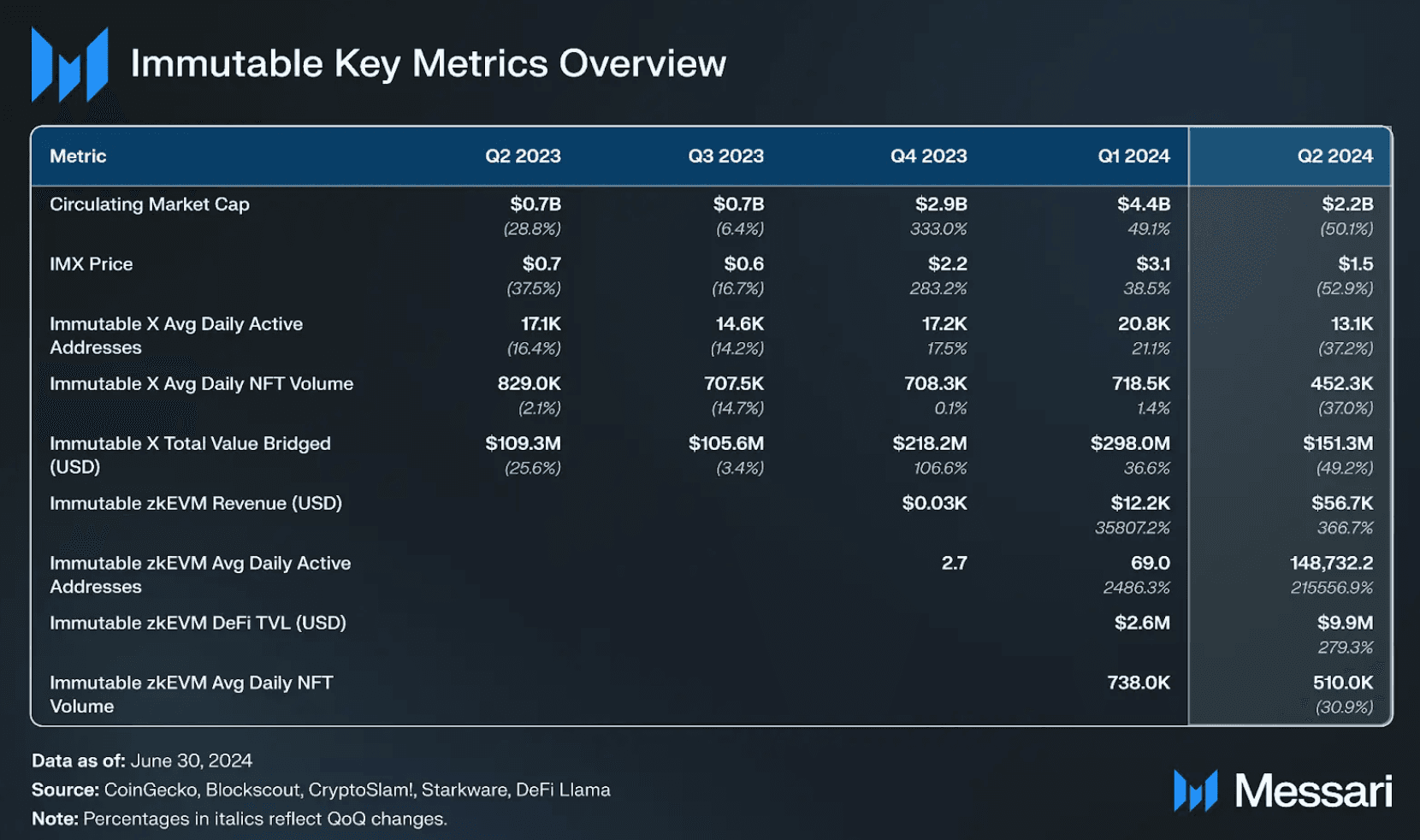Click the Messari wordmark text
Screen dimensions: 1420x840
pos(1313,790)
